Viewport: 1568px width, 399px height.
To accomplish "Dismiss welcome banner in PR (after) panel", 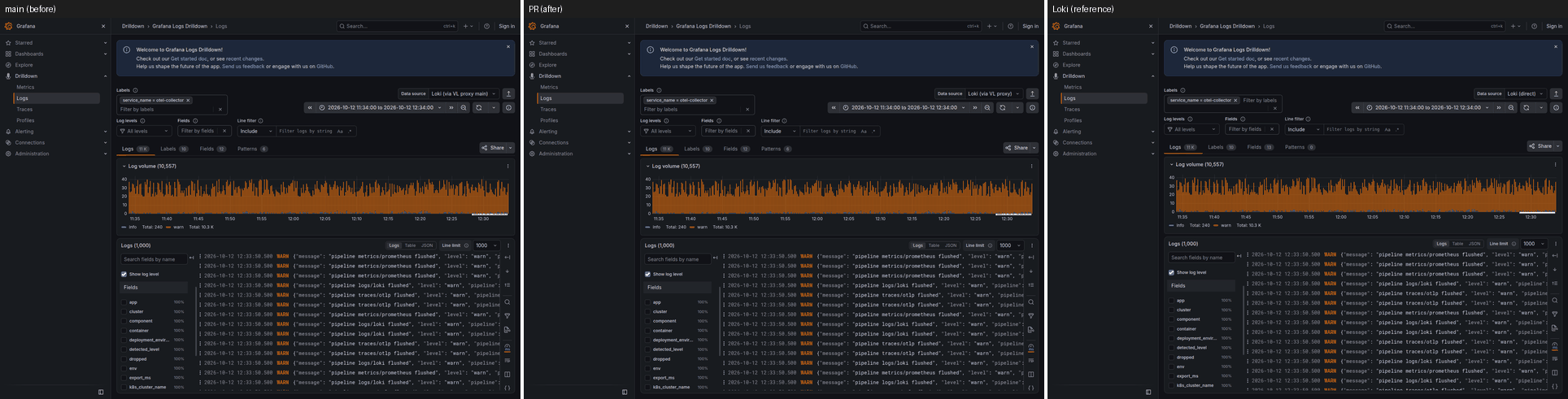I will [1032, 47].
